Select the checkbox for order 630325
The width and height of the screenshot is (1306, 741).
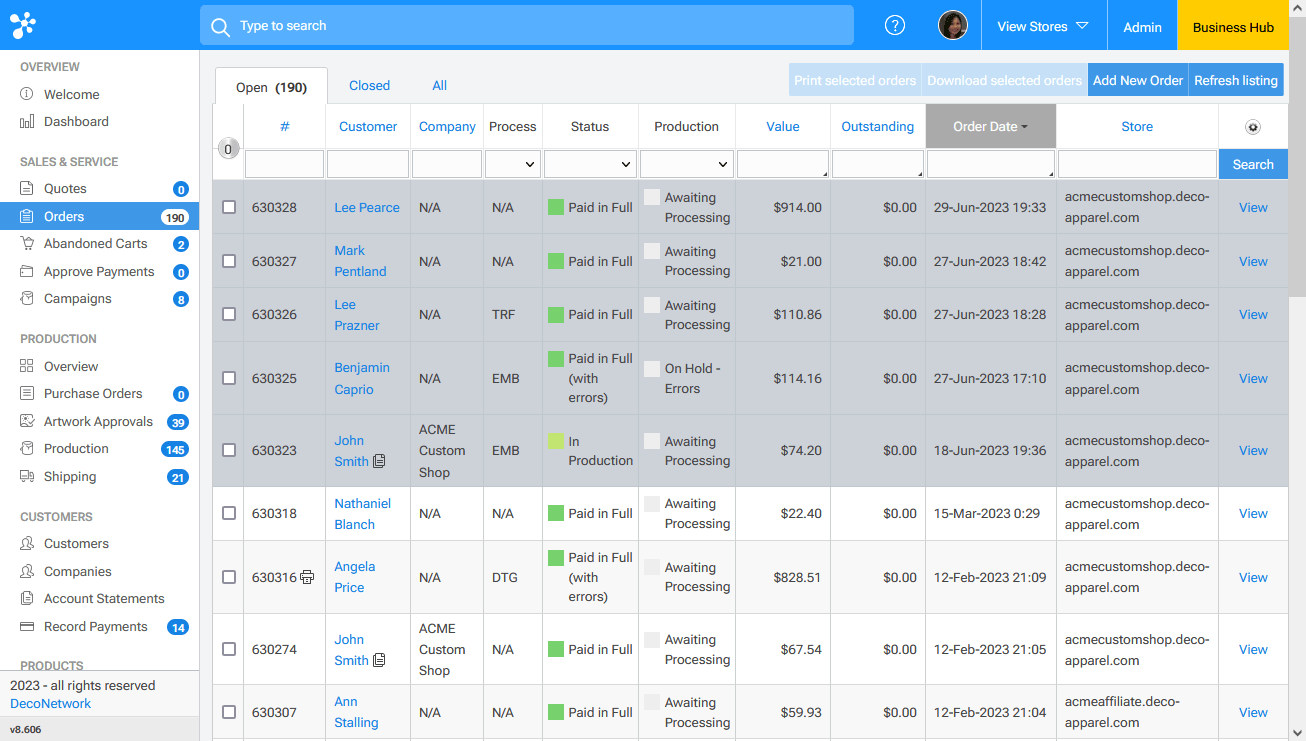(229, 378)
